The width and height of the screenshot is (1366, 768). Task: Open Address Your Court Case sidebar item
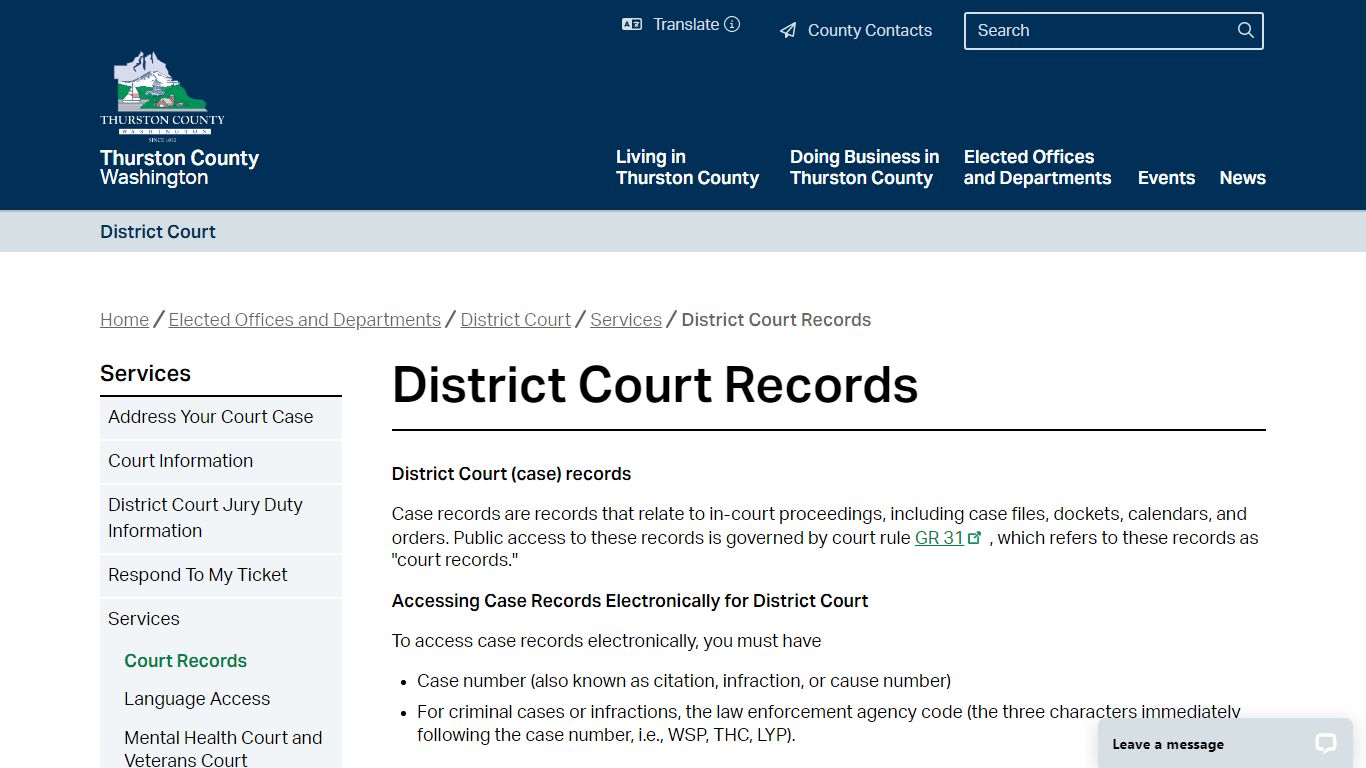click(x=221, y=417)
